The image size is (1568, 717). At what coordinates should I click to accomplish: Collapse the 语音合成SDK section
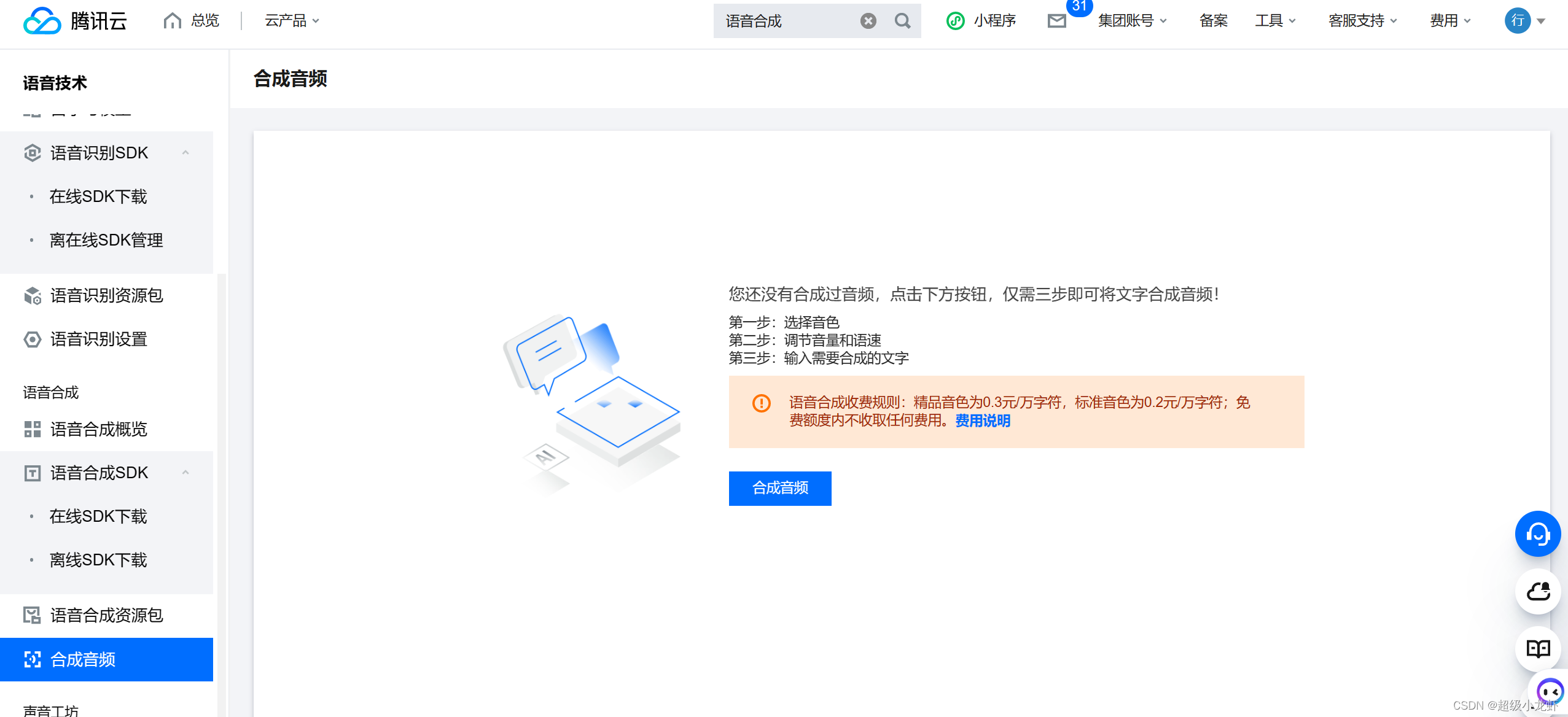(x=186, y=472)
